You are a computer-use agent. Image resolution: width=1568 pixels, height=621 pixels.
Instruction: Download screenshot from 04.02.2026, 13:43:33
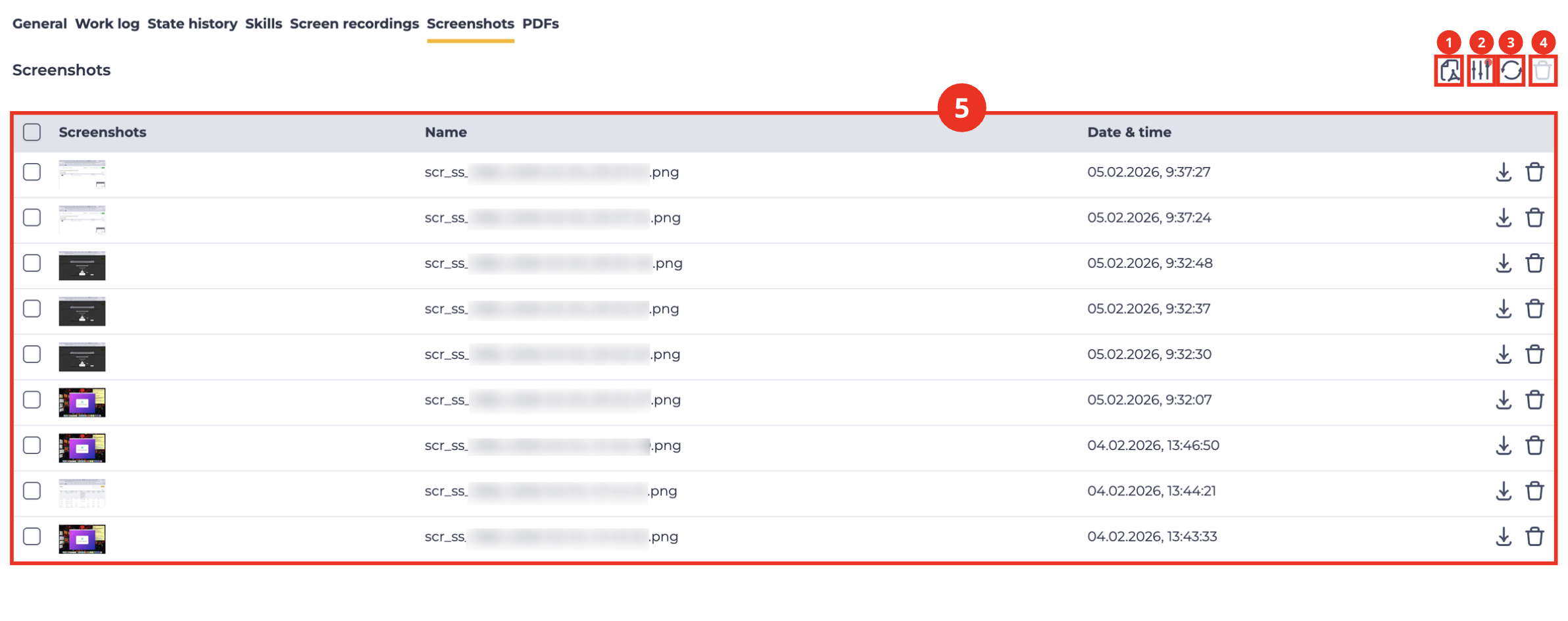point(1504,537)
